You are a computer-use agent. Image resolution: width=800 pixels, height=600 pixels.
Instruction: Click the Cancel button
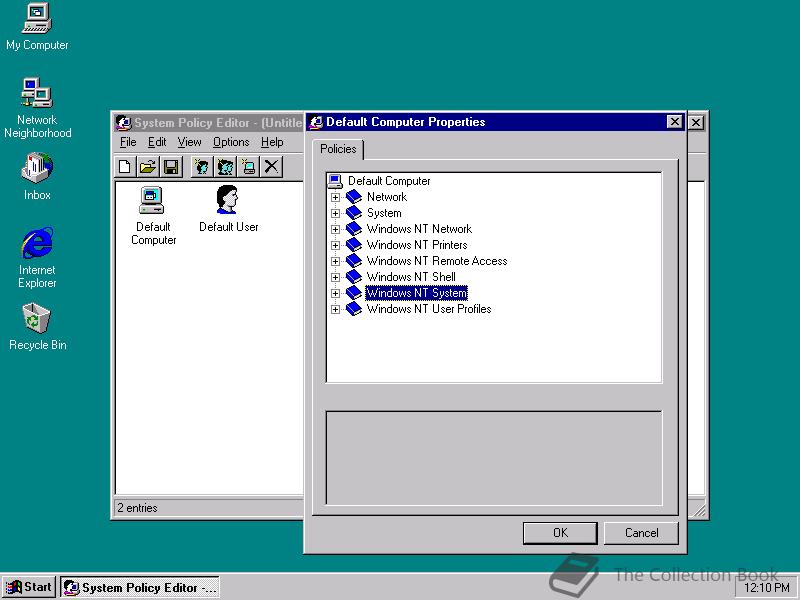point(641,533)
